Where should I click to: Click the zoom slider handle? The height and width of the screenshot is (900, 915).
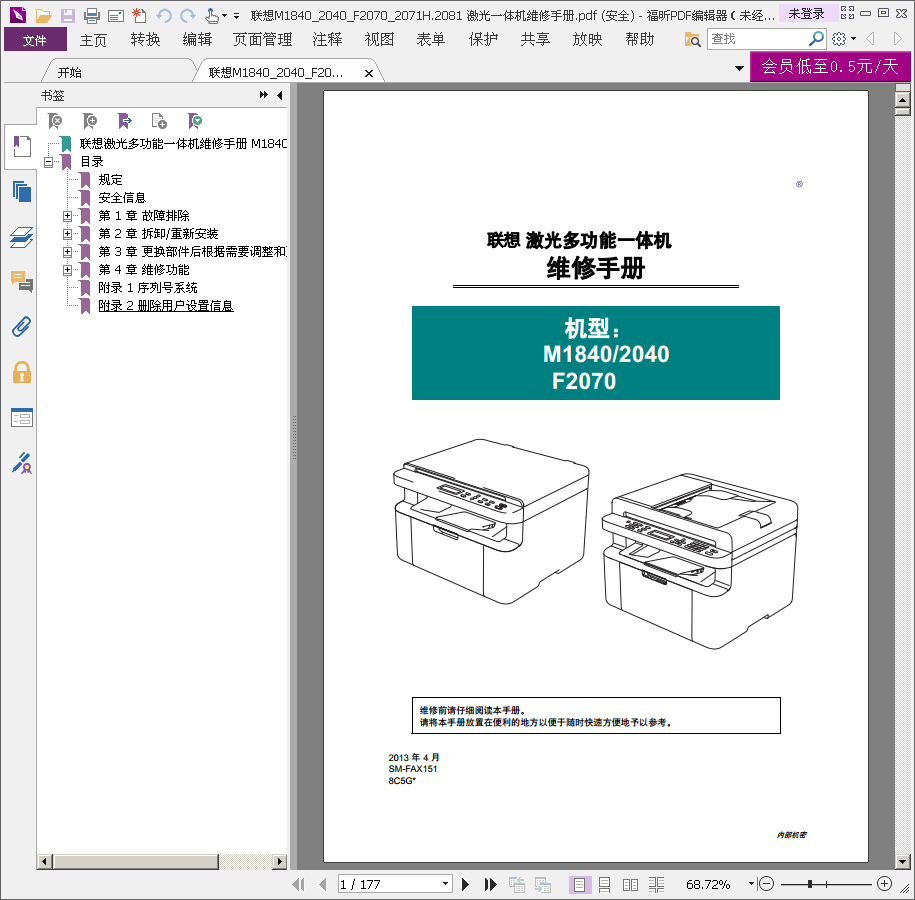coord(810,884)
